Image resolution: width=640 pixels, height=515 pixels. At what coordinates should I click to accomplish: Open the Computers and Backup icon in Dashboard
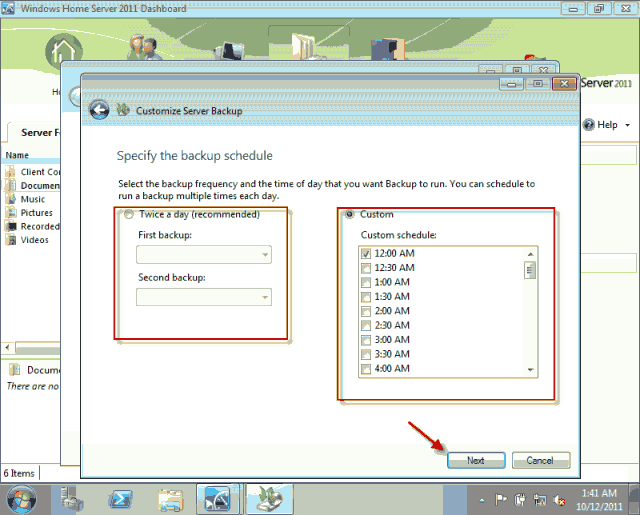tap(230, 51)
